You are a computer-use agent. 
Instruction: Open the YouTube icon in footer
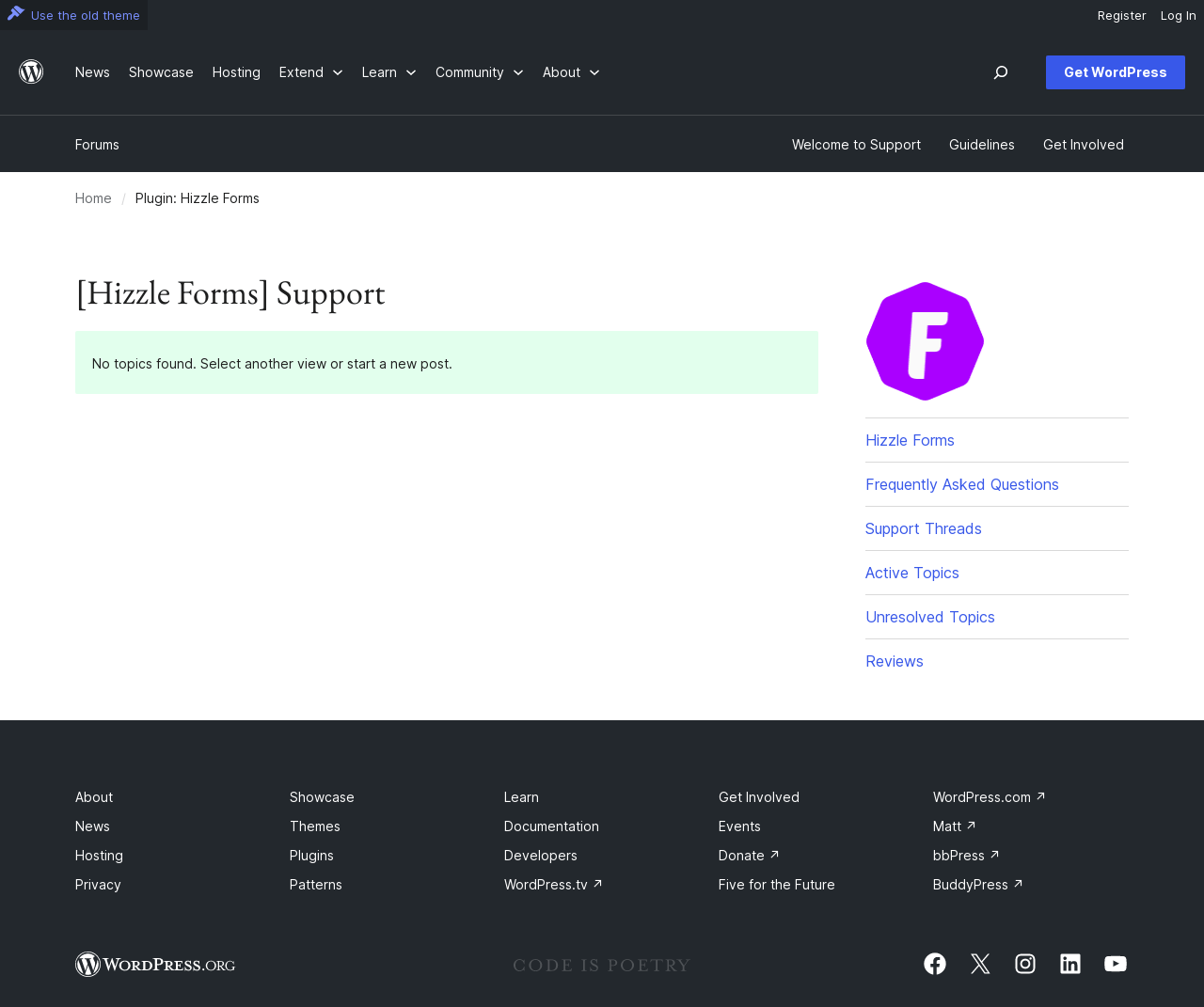(x=1116, y=964)
